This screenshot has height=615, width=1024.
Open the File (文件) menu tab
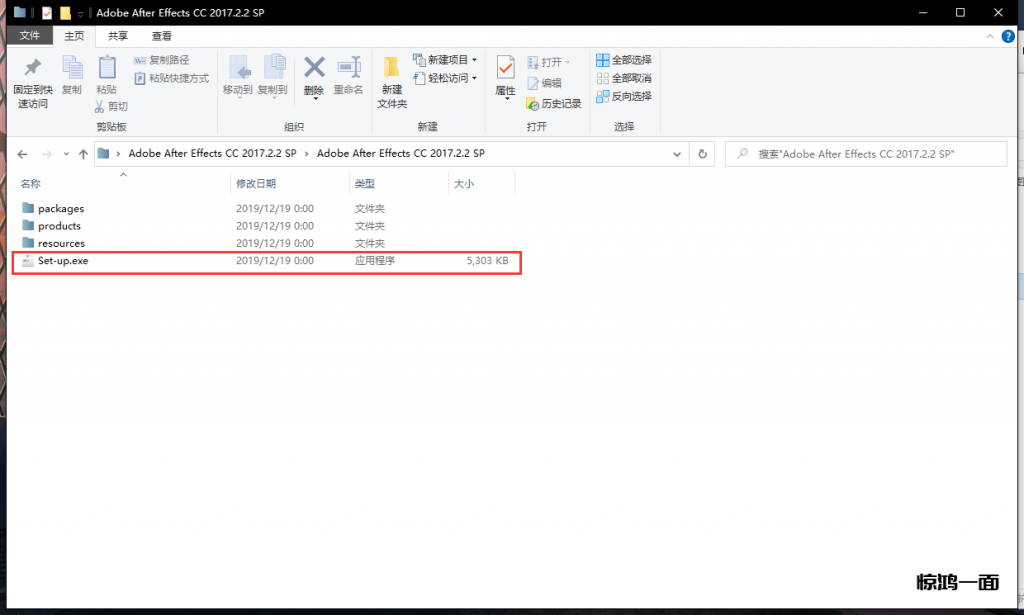tap(30, 36)
